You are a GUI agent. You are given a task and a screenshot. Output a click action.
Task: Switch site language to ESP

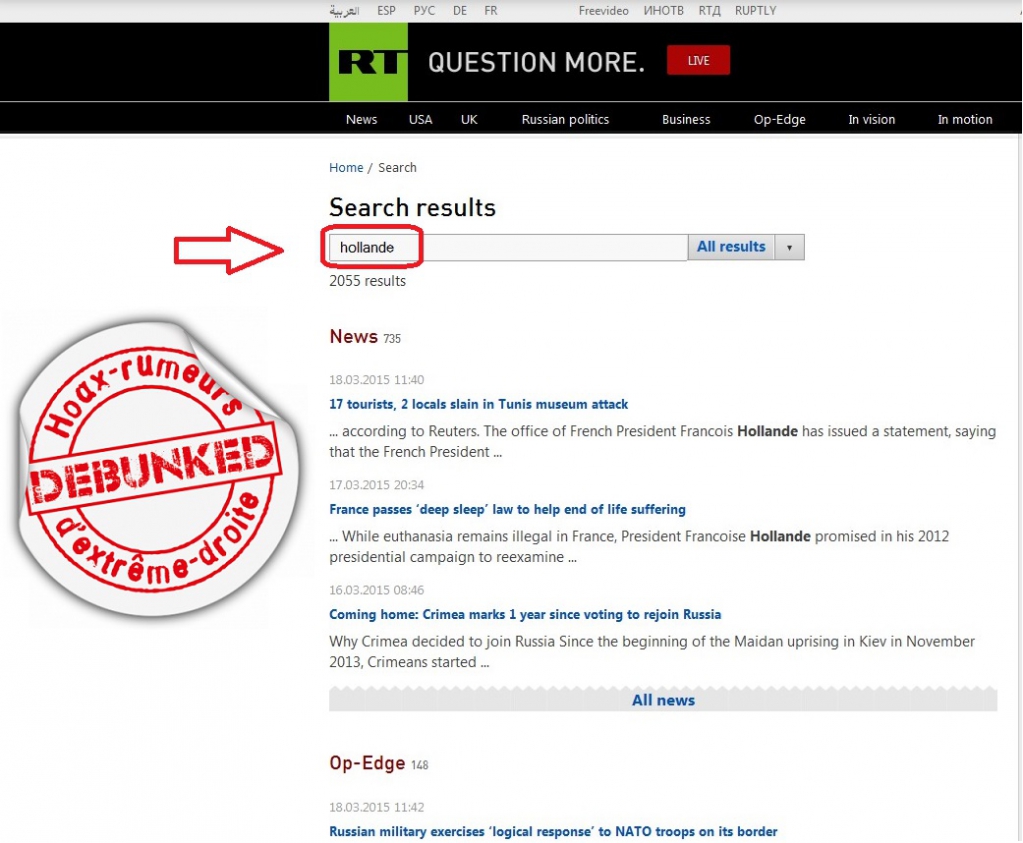coord(386,10)
